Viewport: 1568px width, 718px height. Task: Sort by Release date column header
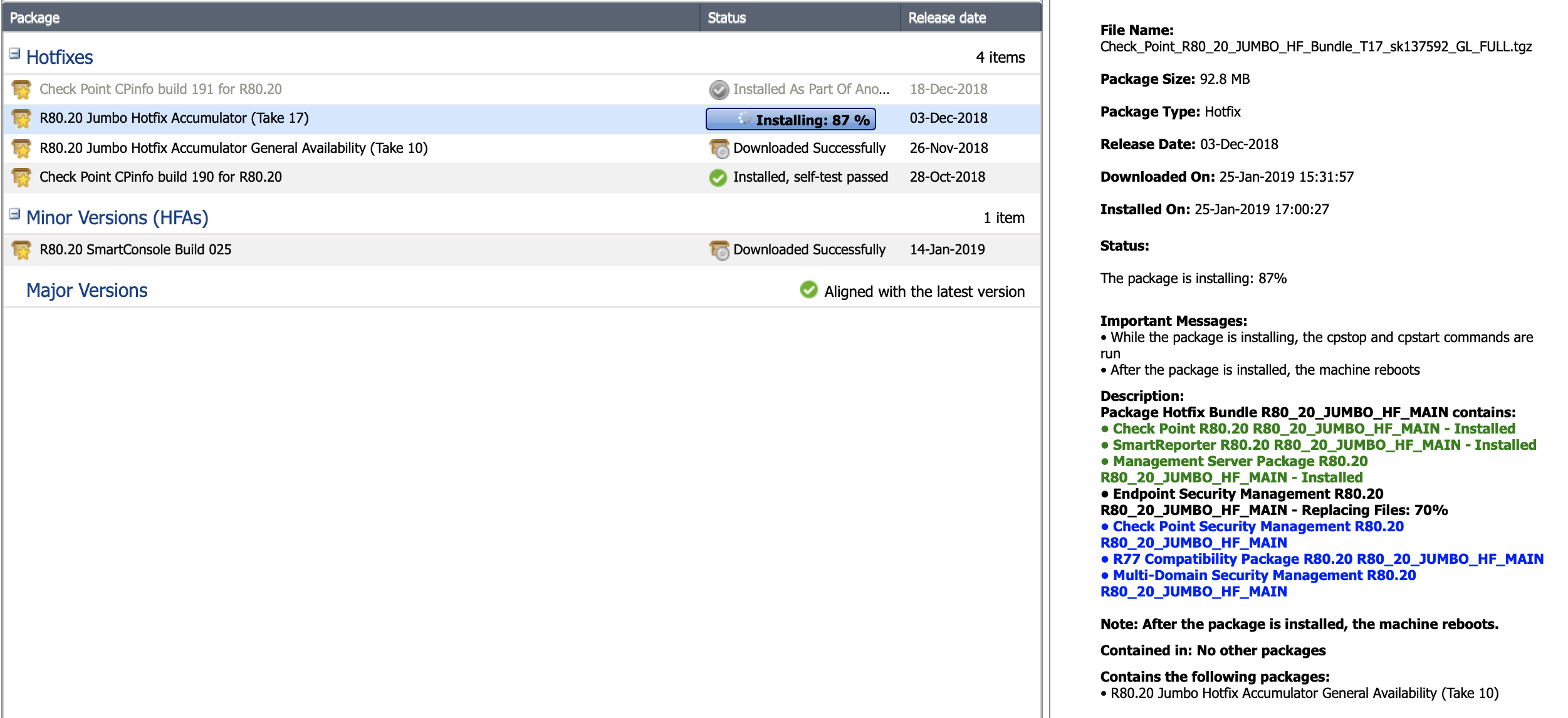[971, 18]
